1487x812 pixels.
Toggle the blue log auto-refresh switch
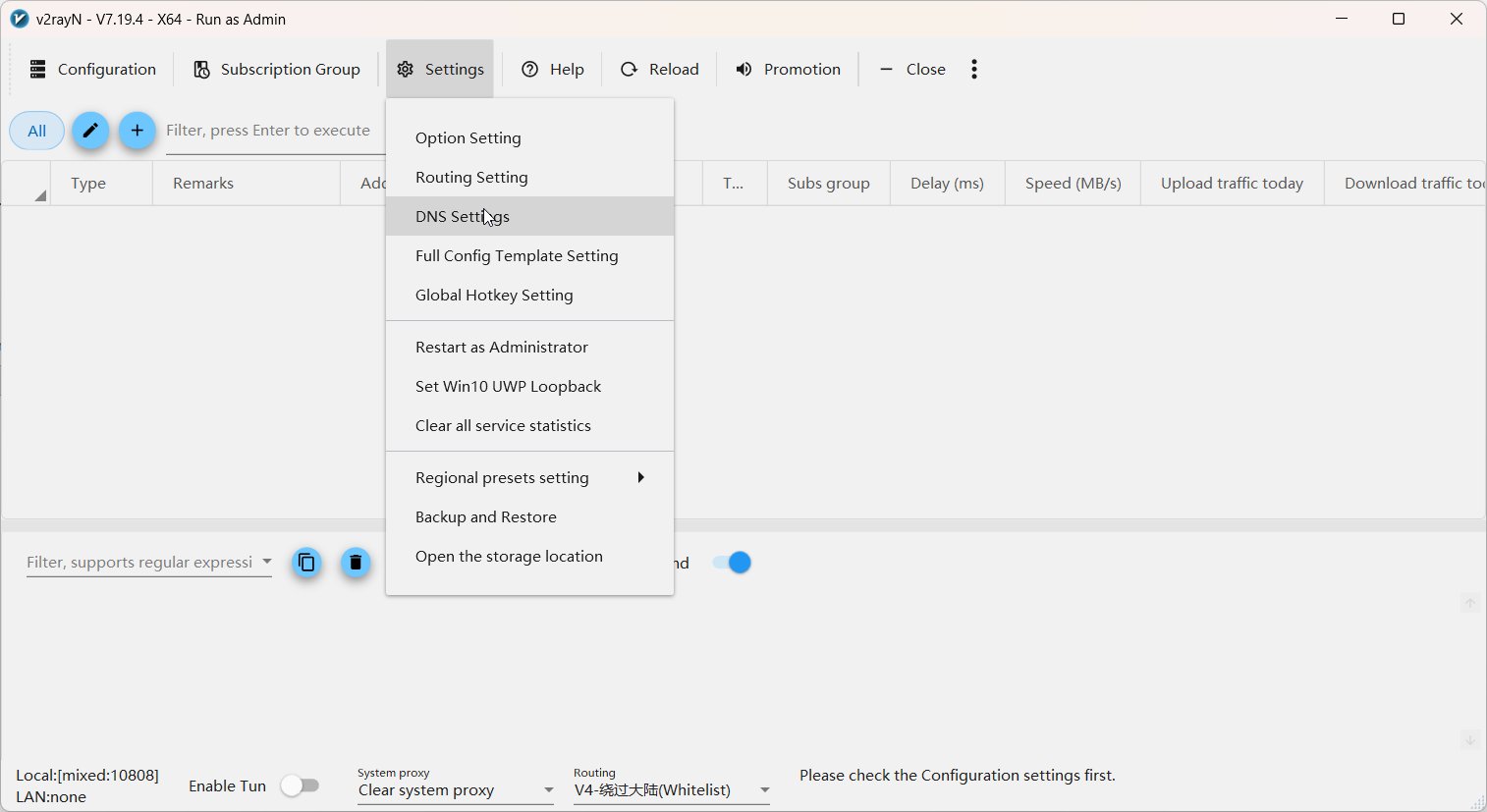click(732, 563)
